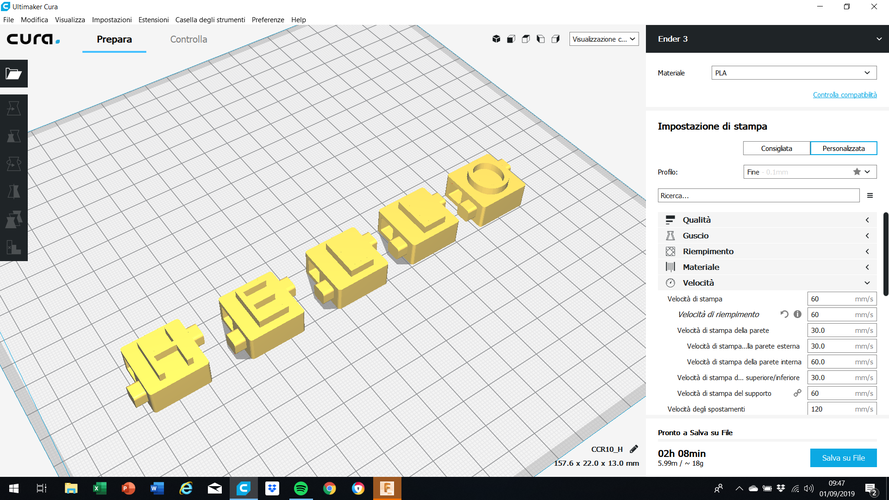The width and height of the screenshot is (889, 500).
Task: Select the Support Blocker tool
Action: point(14,247)
